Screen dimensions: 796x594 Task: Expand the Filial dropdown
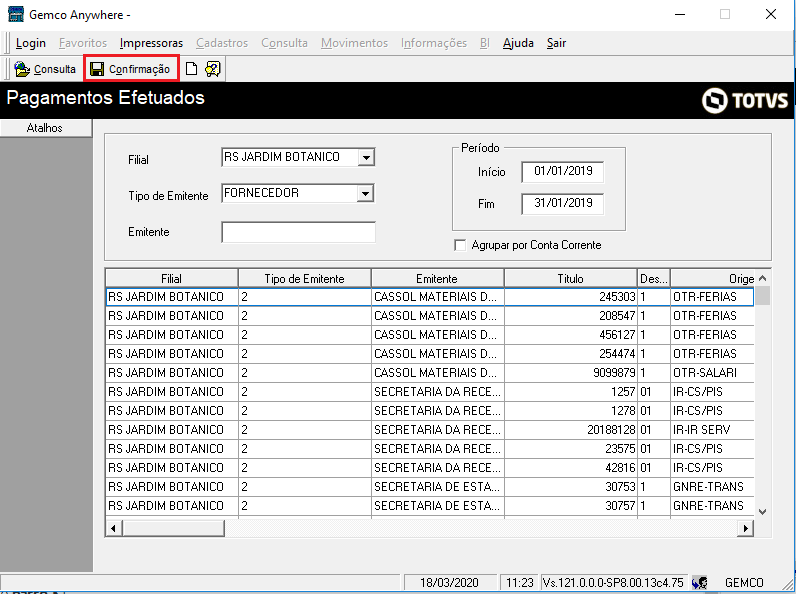366,157
